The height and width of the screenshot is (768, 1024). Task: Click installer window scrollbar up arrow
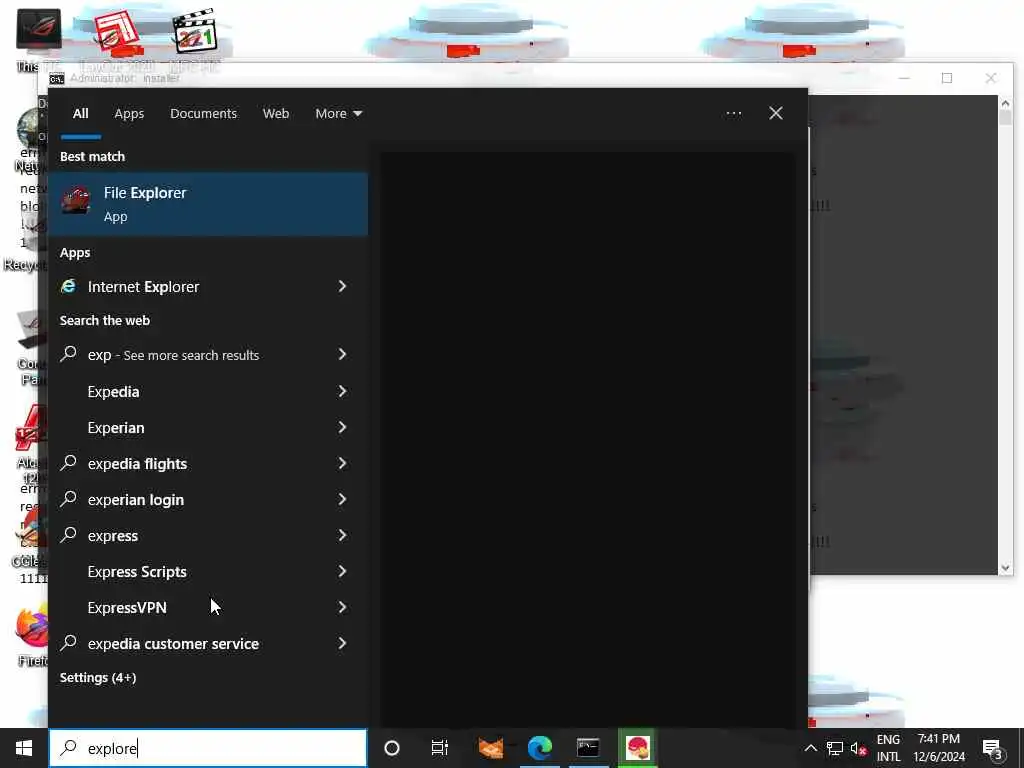coord(1006,103)
